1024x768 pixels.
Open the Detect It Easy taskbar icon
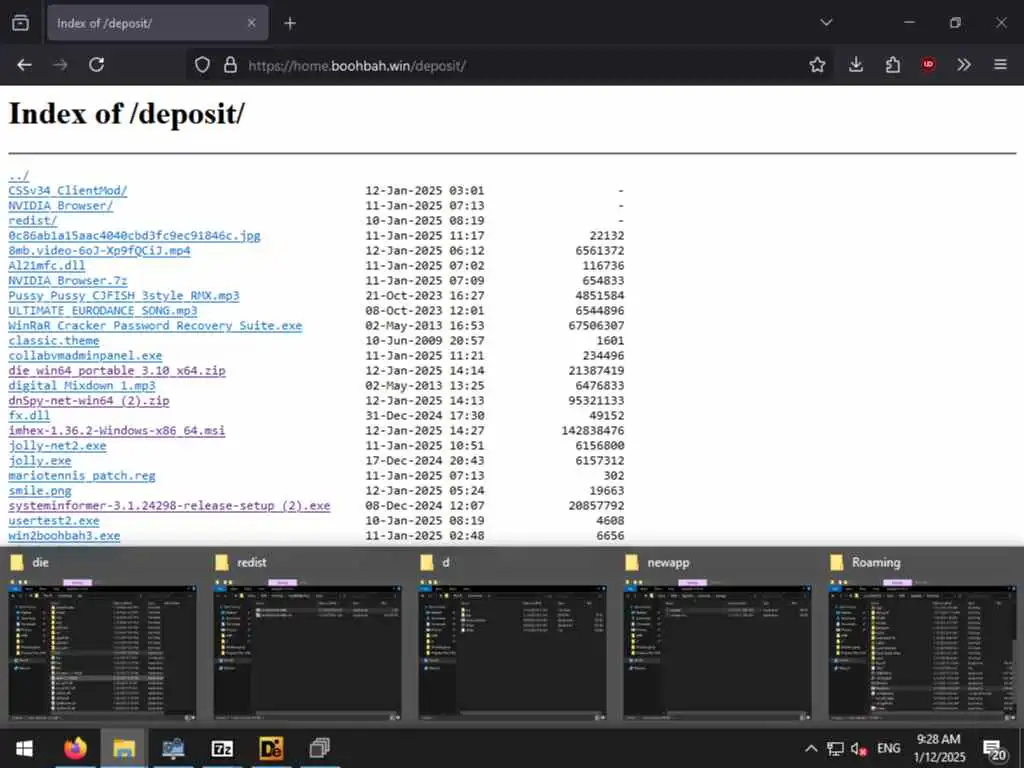click(x=271, y=748)
